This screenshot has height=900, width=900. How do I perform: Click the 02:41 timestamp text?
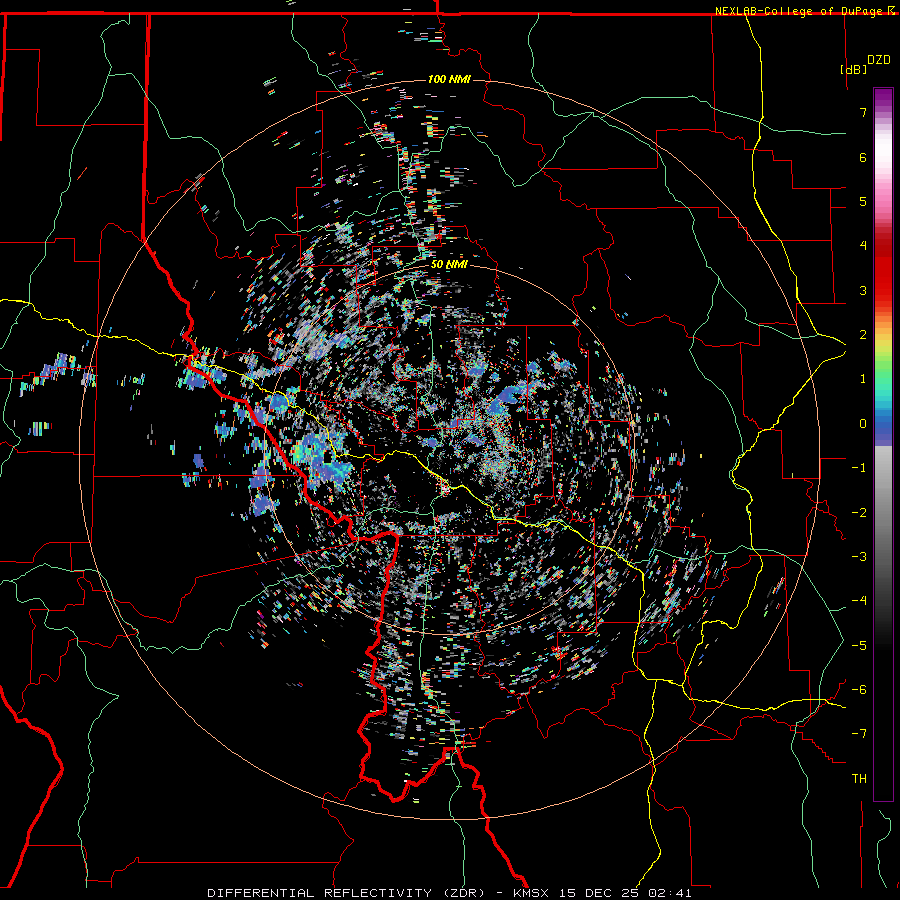click(670, 893)
